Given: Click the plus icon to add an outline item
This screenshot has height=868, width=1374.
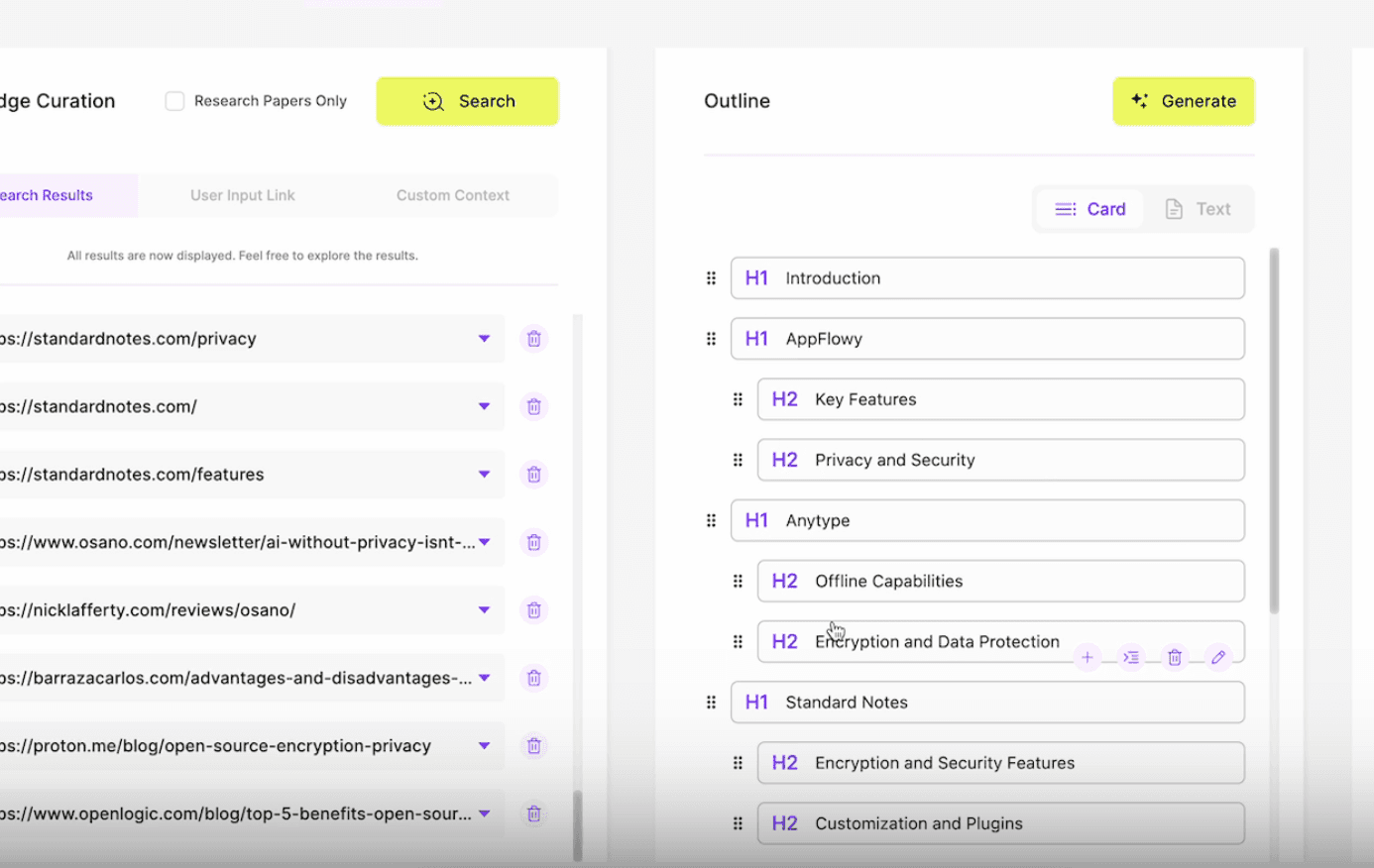Looking at the screenshot, I should (1088, 657).
